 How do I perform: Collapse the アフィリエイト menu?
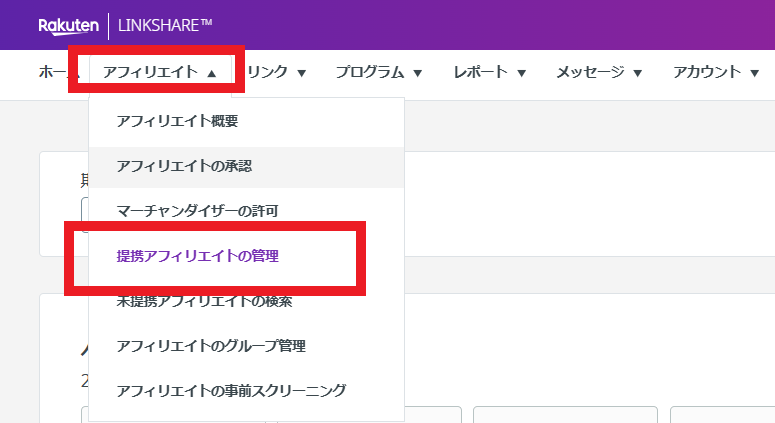[150, 72]
